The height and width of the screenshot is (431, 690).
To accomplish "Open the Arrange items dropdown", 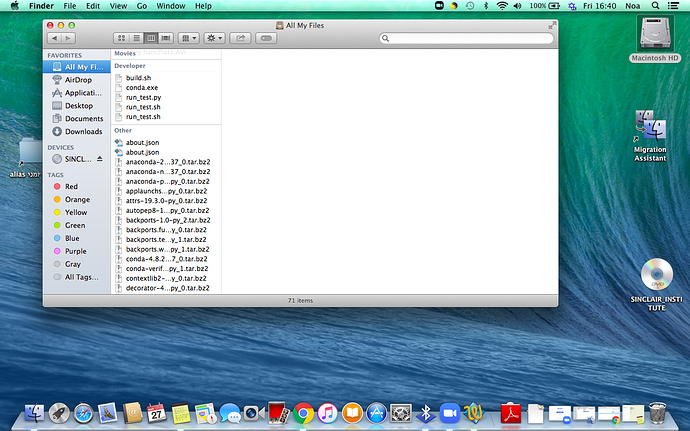I will coord(188,38).
